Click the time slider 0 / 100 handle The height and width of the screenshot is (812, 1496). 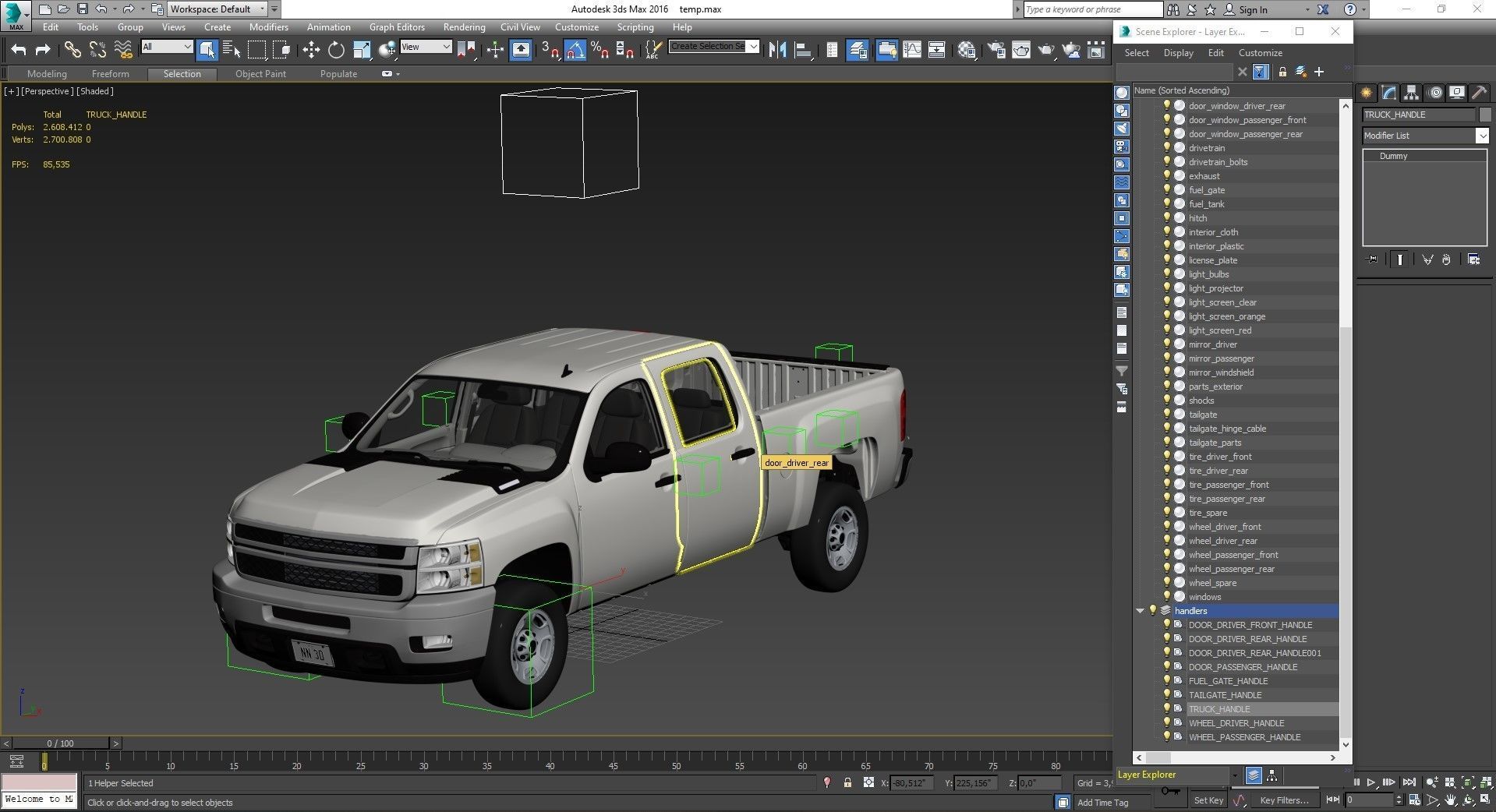pyautogui.click(x=61, y=743)
